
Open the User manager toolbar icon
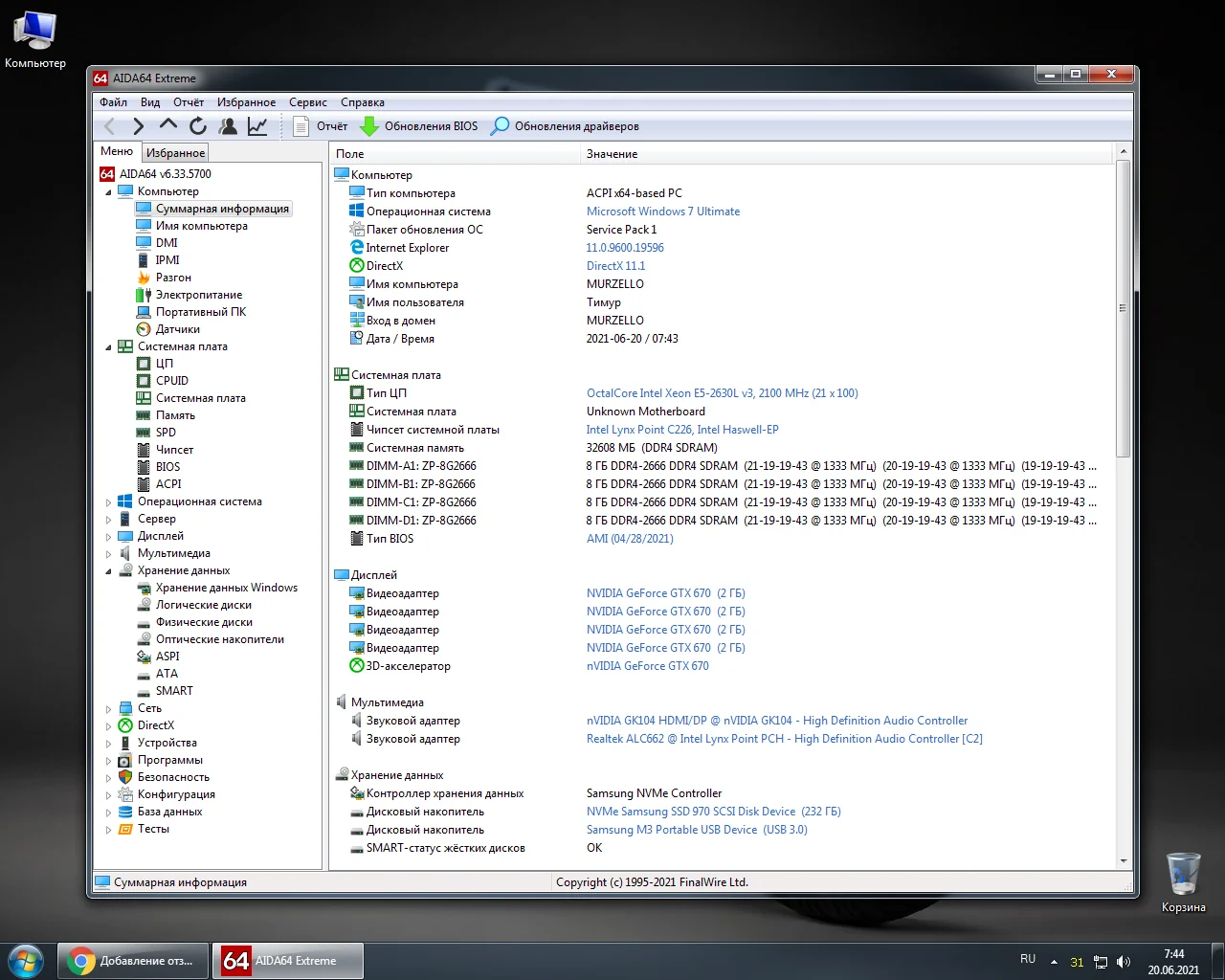[x=228, y=126]
